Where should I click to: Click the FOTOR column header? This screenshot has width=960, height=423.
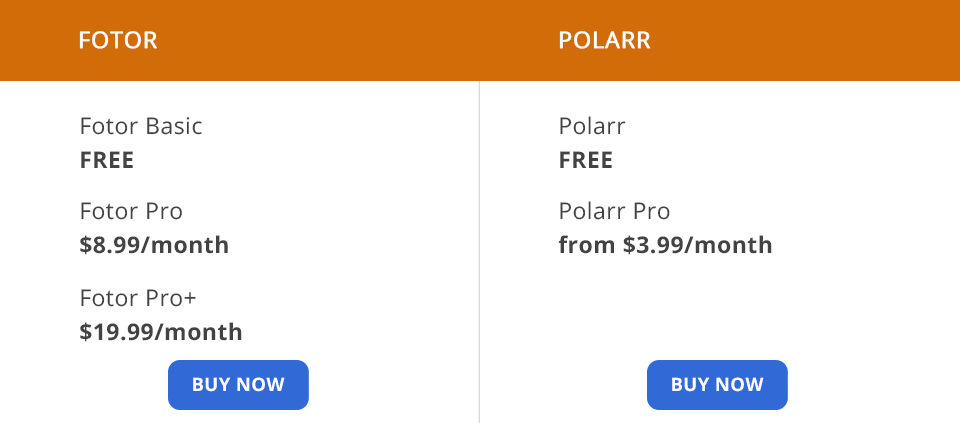(x=118, y=41)
